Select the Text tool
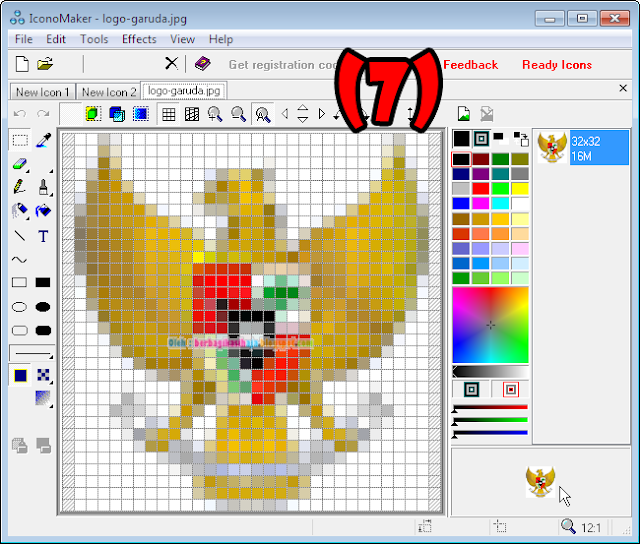This screenshot has height=544, width=640. click(x=43, y=236)
